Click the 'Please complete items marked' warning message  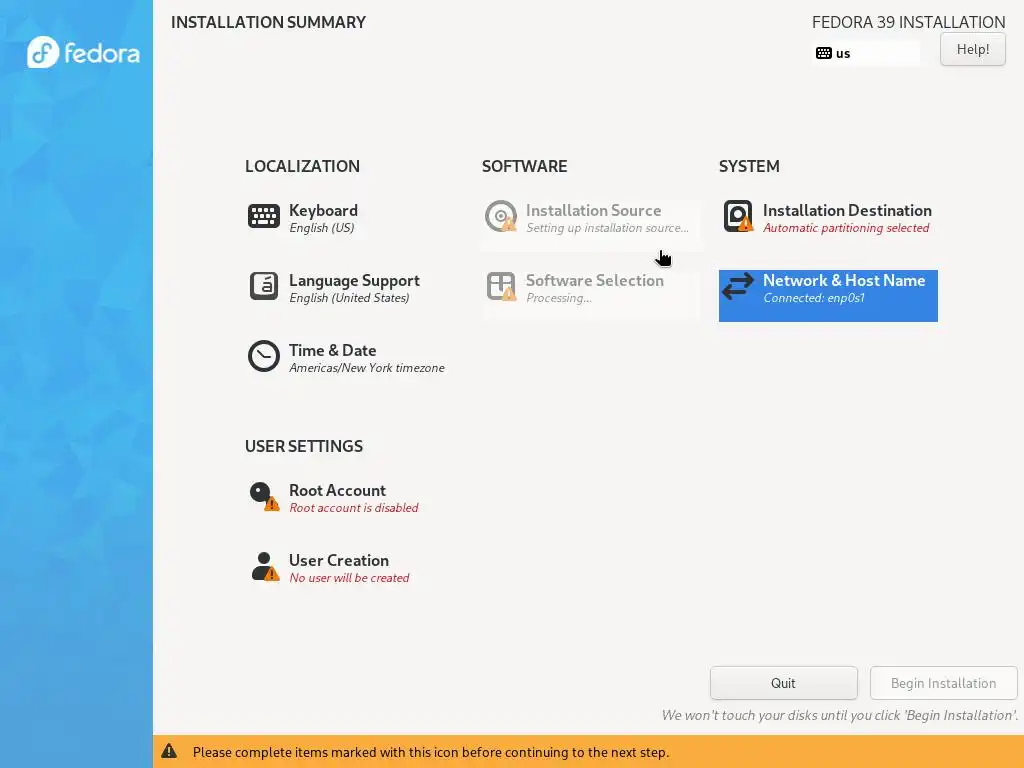(430, 752)
